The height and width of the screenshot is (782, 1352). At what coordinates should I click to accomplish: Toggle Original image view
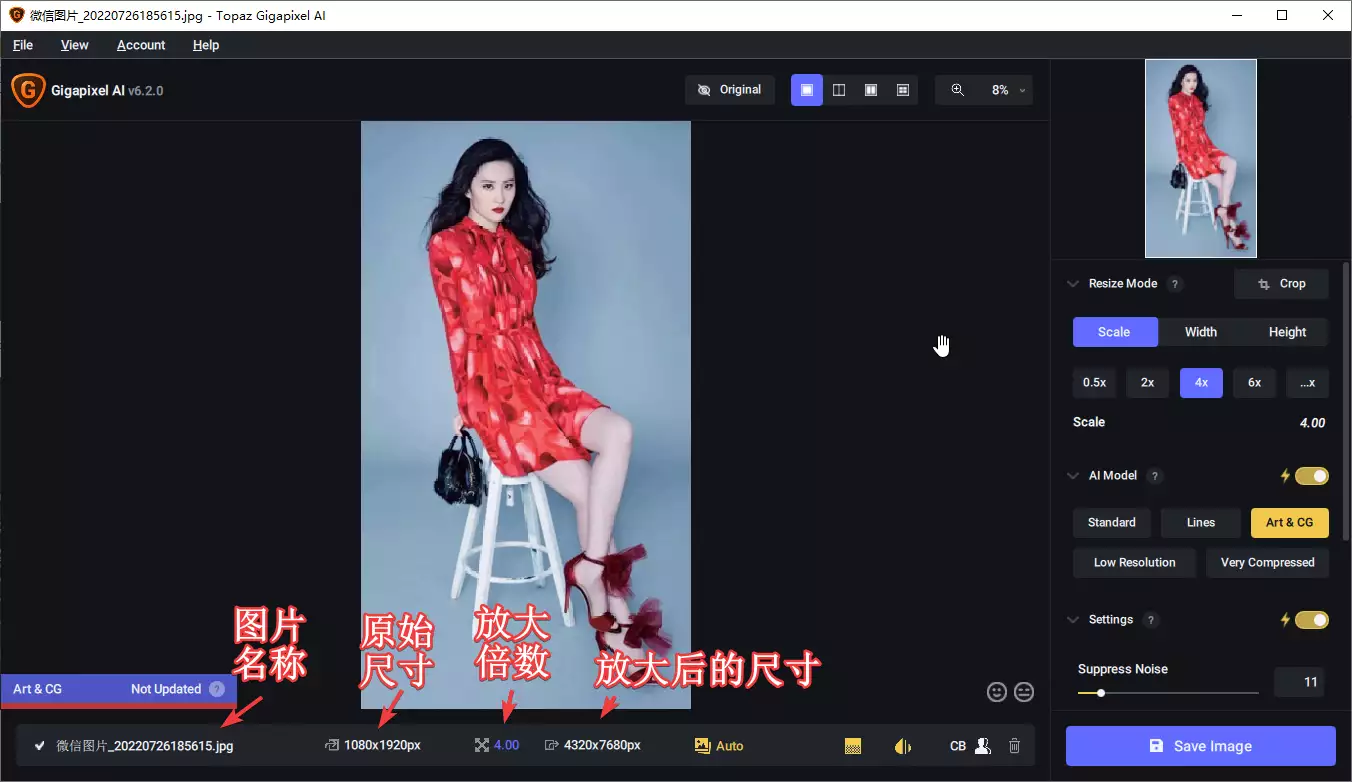(730, 90)
